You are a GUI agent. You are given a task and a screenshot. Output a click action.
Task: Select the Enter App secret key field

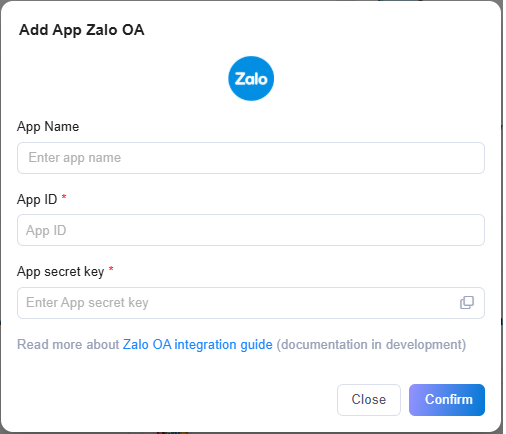click(251, 303)
